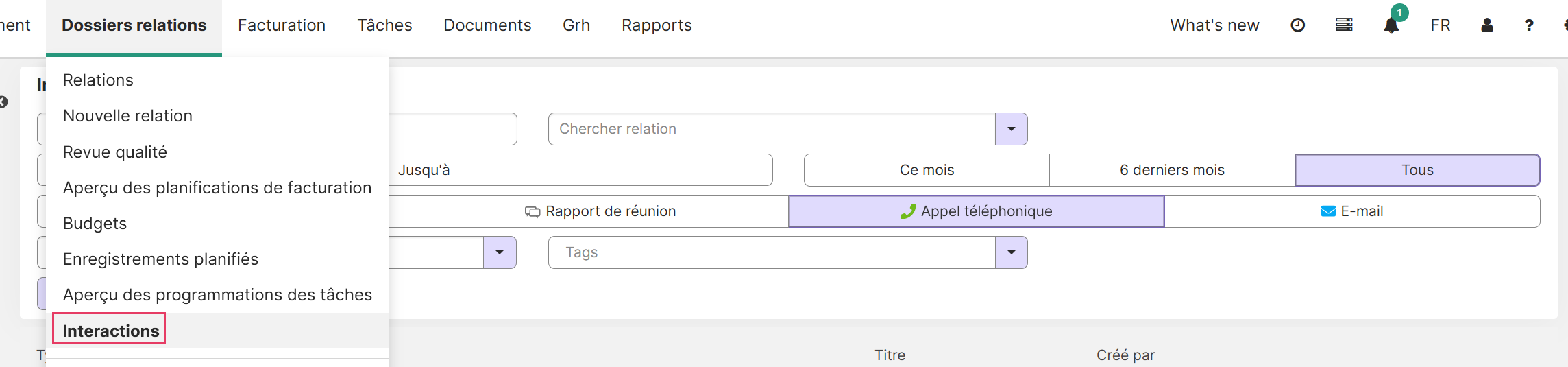Filter interactions by E-mail
Image resolution: width=1568 pixels, height=367 pixels.
click(1352, 211)
